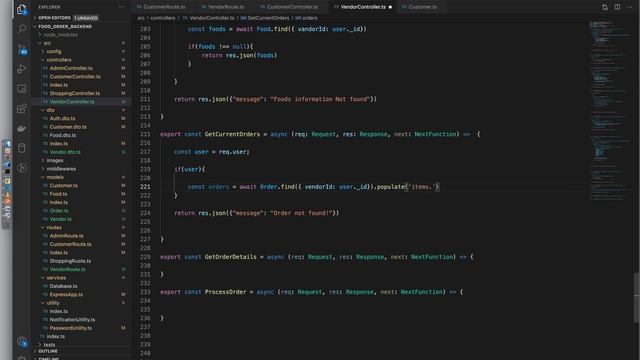Open Customer.dto.ts in the file tree
The image size is (640, 360).
click(x=68, y=127)
